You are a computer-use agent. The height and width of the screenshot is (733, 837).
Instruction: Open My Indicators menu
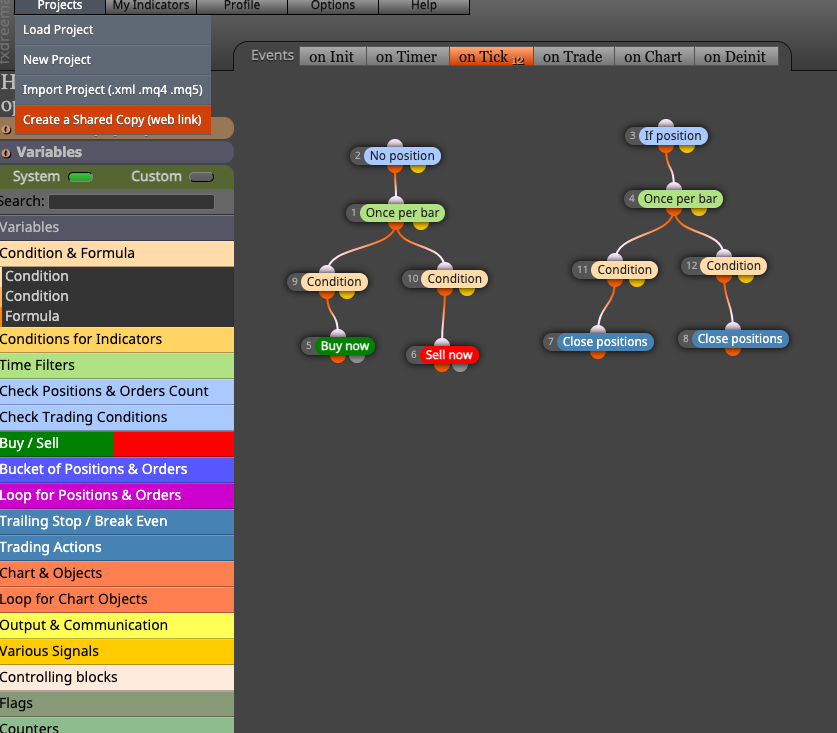(151, 6)
